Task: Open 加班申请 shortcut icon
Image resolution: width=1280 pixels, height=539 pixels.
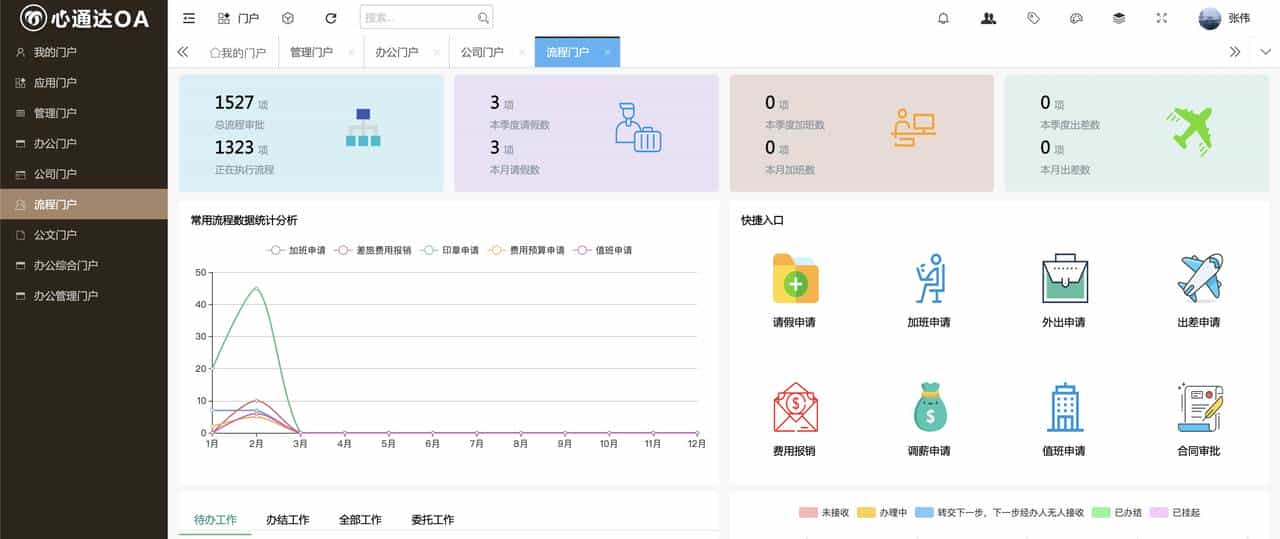Action: pos(929,278)
